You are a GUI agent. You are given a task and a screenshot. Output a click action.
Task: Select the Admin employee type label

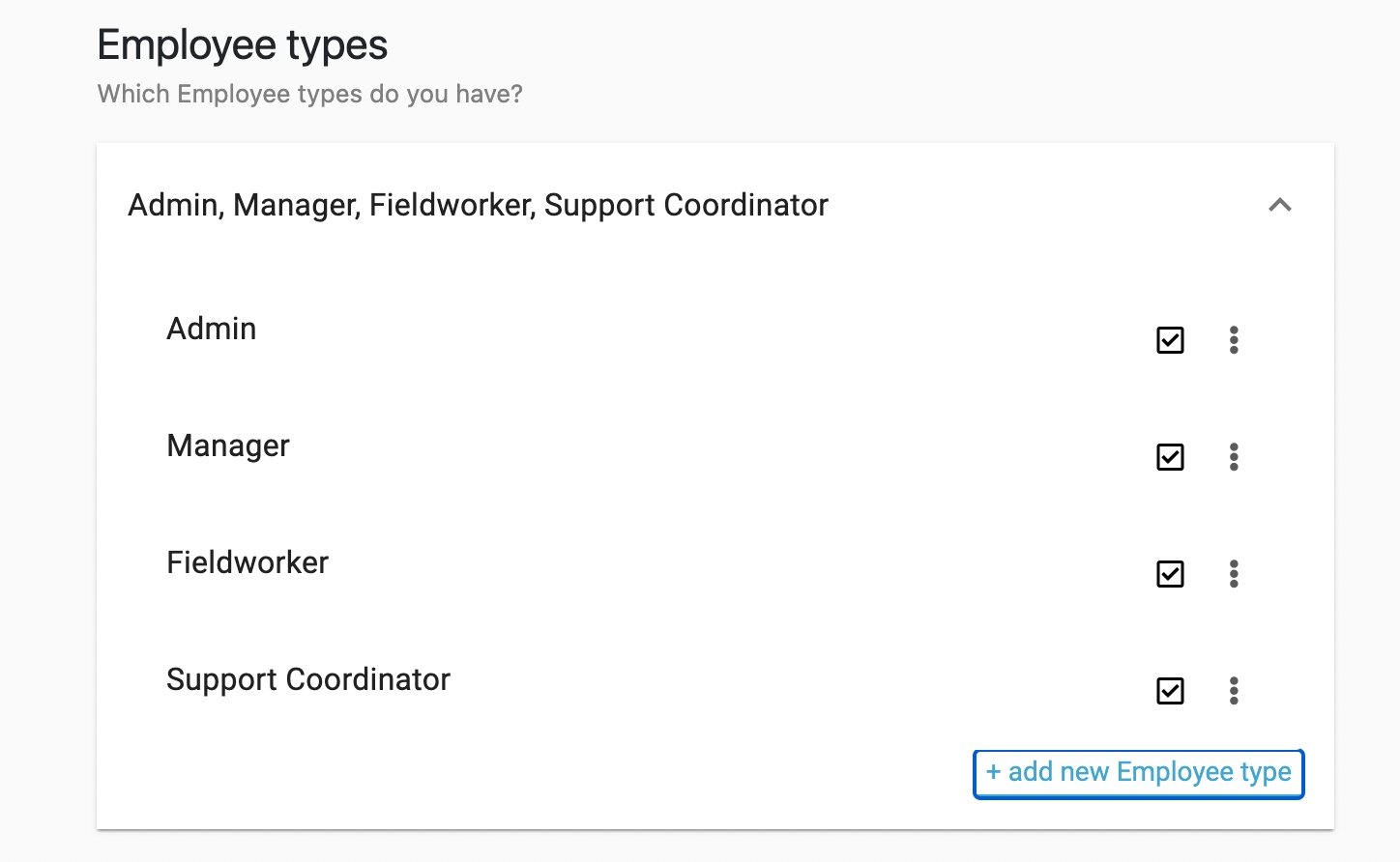pos(212,329)
